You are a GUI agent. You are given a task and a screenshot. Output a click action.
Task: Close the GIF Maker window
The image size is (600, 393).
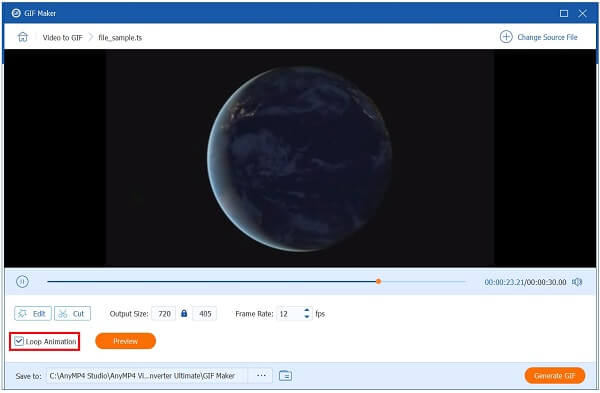click(582, 13)
